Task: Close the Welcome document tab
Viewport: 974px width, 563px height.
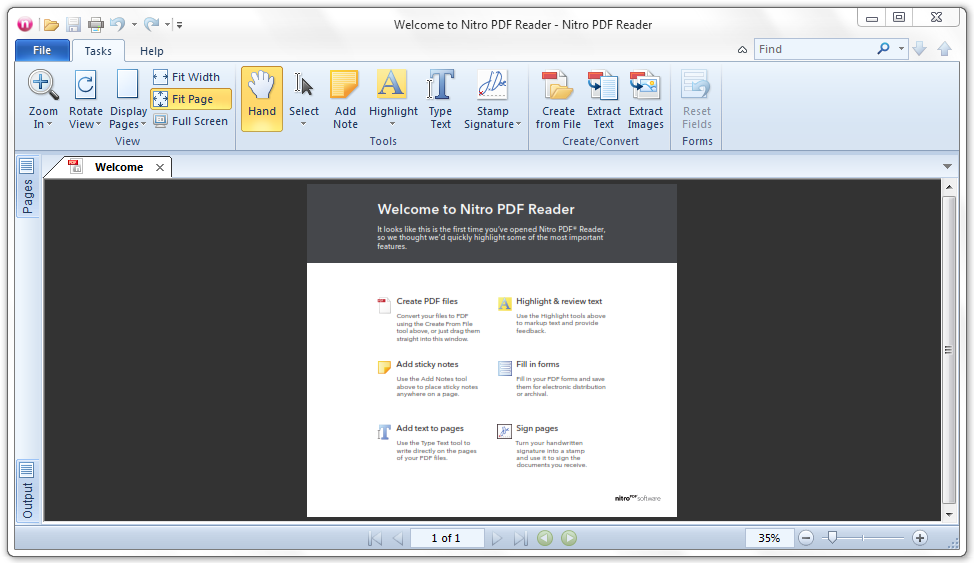Action: 160,167
